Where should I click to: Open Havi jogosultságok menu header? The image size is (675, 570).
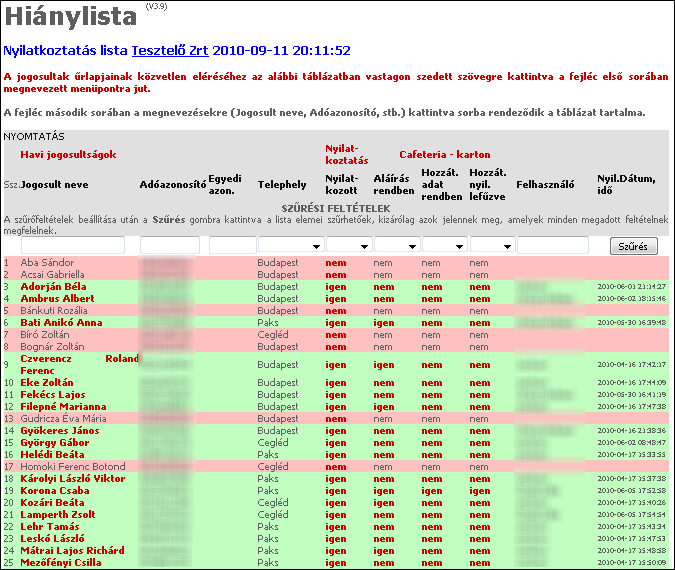coord(68,155)
